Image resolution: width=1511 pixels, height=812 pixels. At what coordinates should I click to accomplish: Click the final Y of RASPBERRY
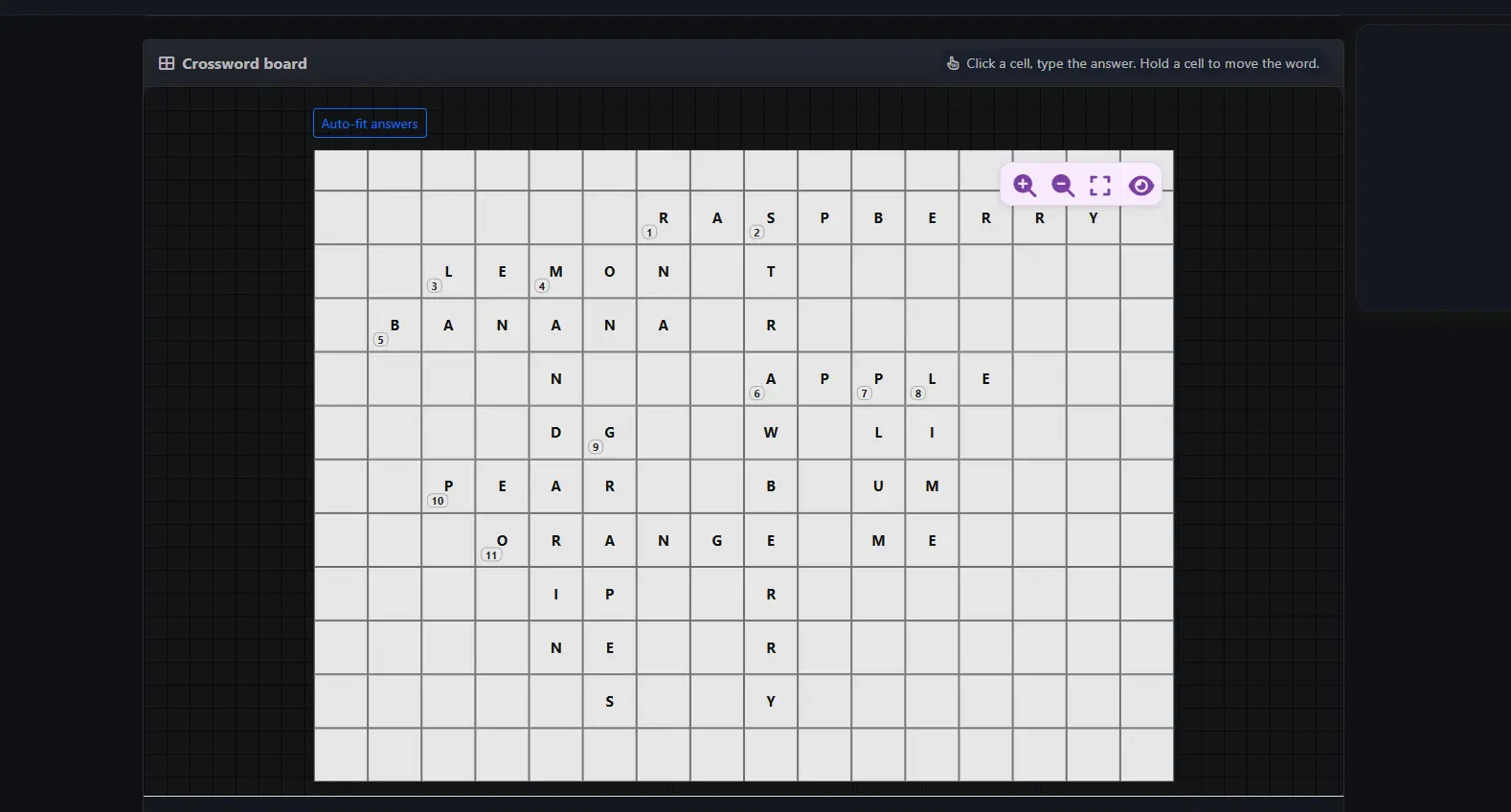click(1094, 217)
